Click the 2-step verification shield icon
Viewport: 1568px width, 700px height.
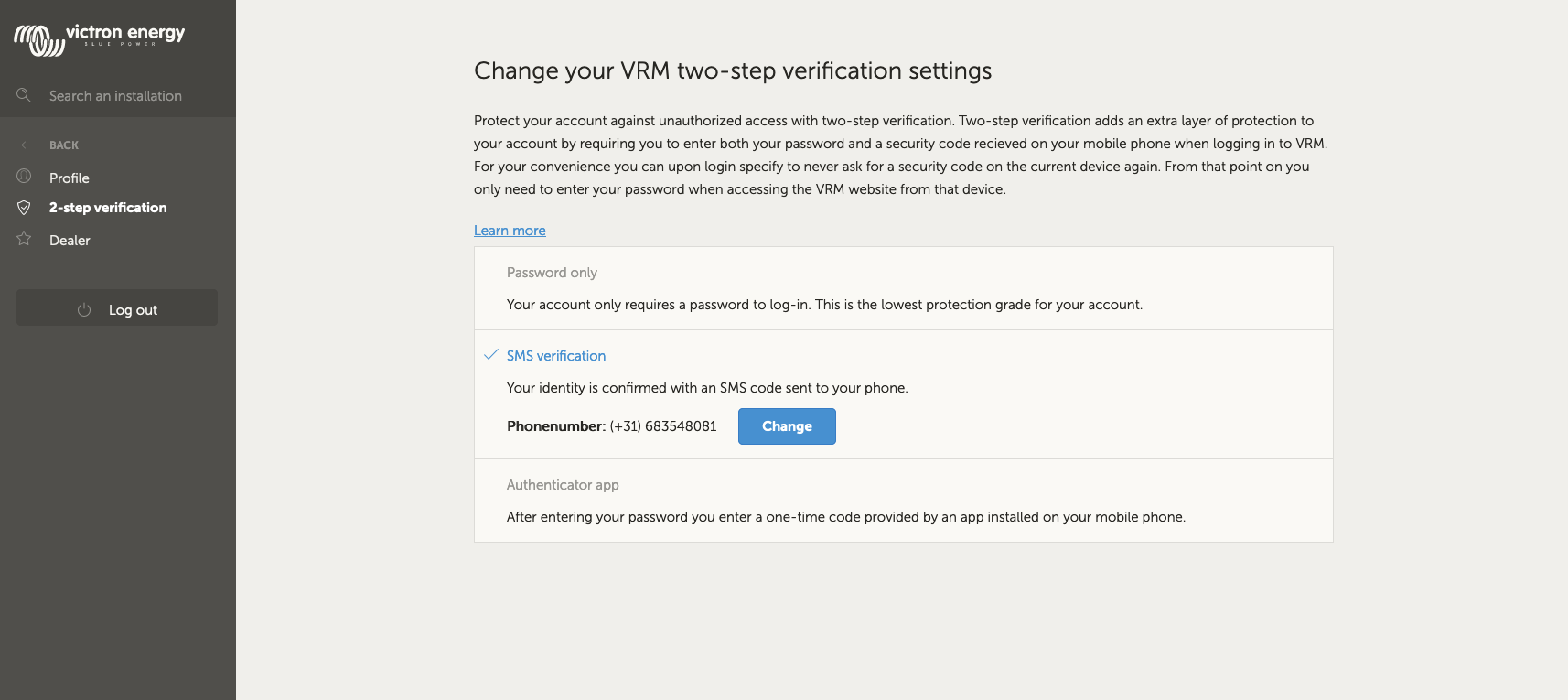click(x=24, y=208)
